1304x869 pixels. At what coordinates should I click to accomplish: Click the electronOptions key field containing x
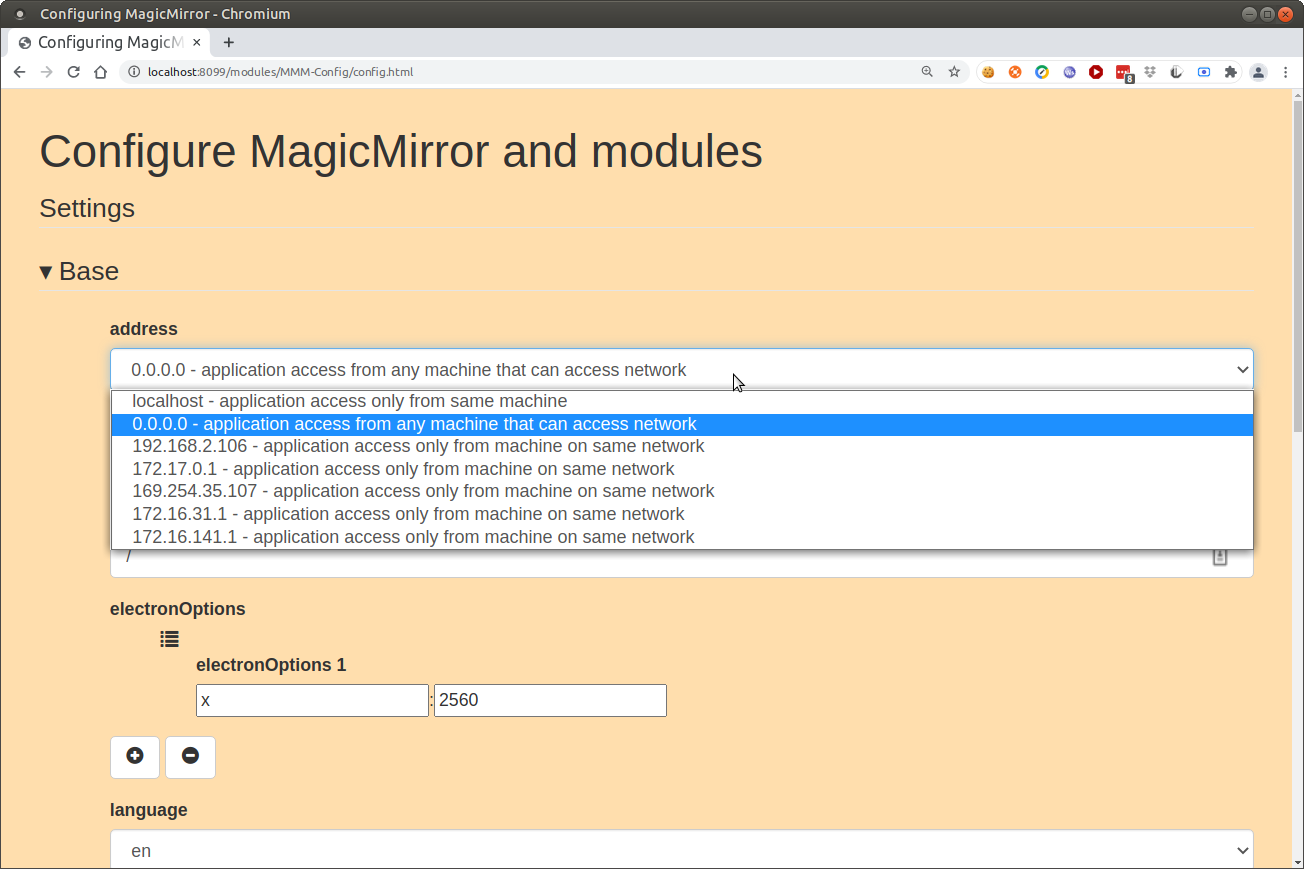[312, 700]
